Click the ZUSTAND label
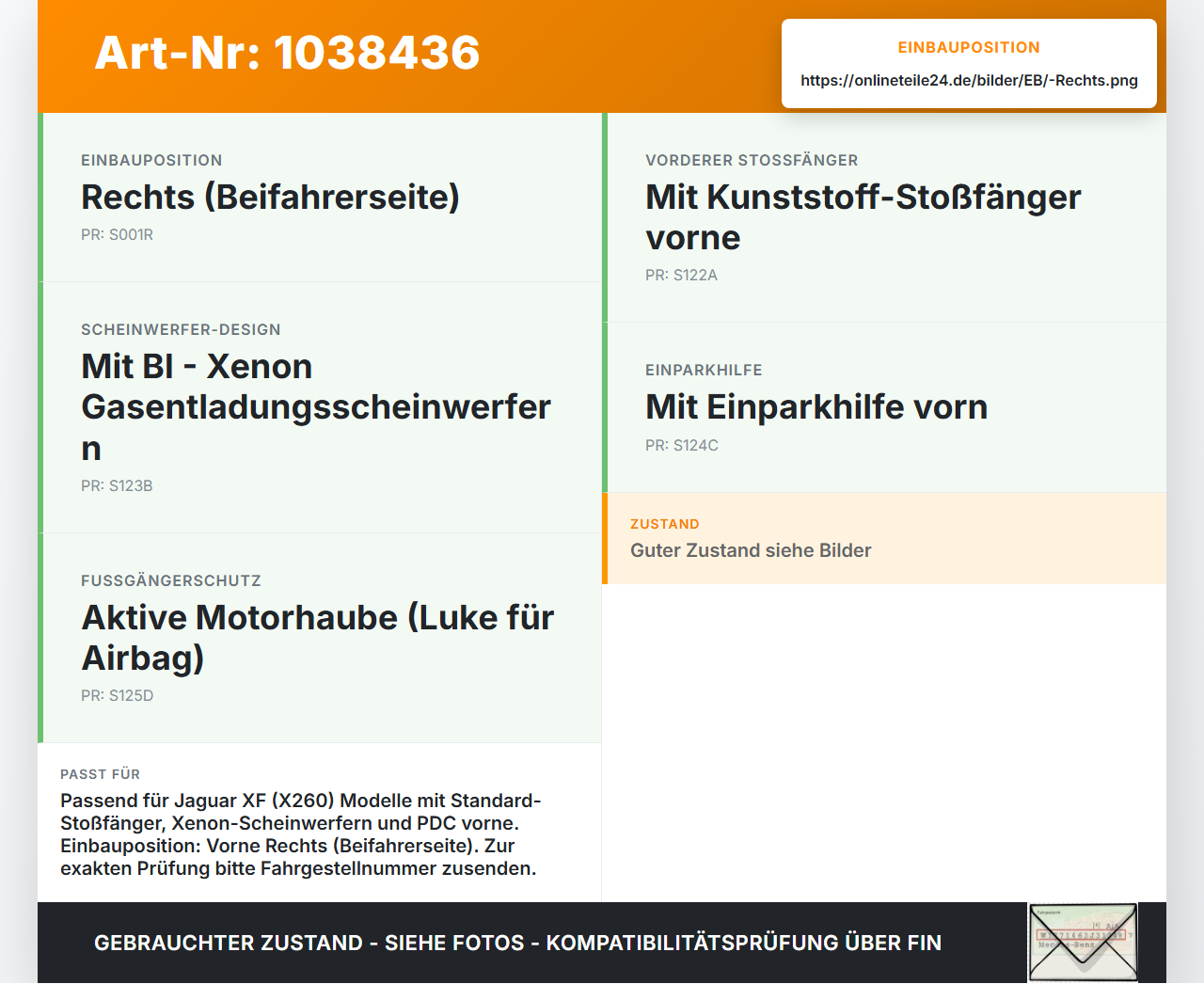This screenshot has width=1204, height=984. pos(664,524)
